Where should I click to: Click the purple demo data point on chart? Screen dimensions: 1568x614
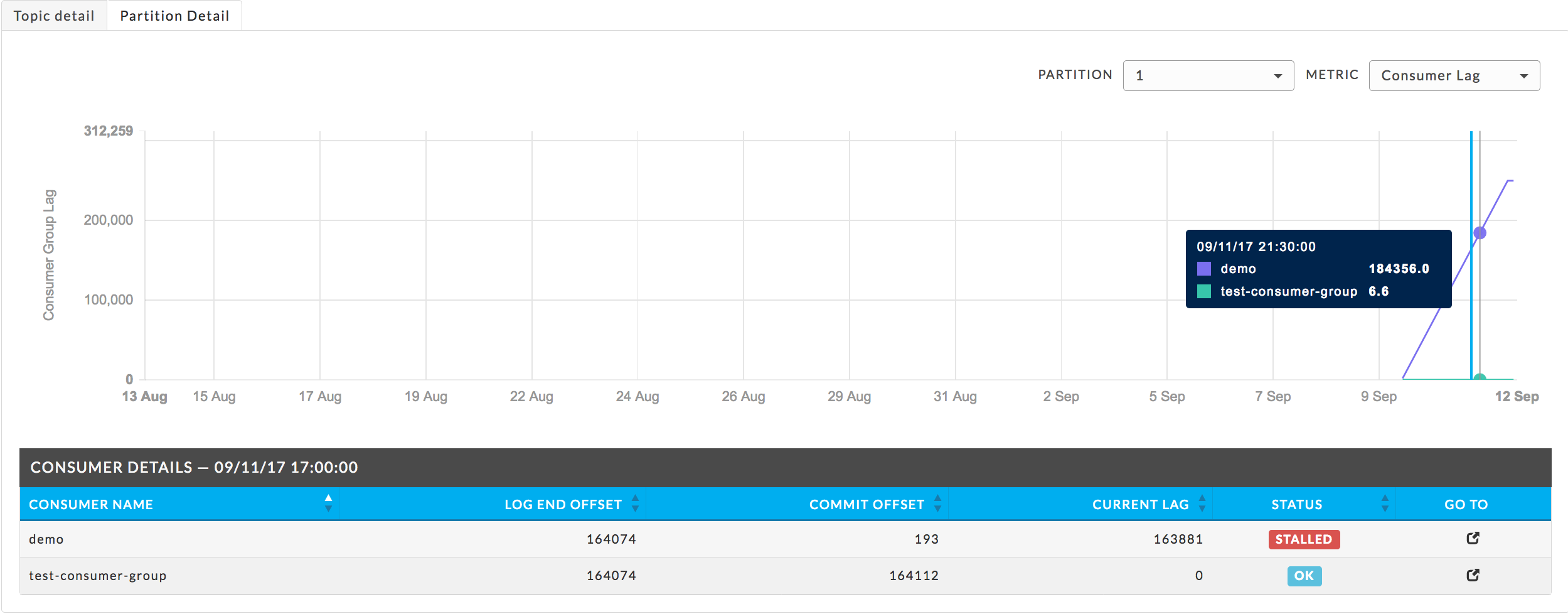[1480, 233]
